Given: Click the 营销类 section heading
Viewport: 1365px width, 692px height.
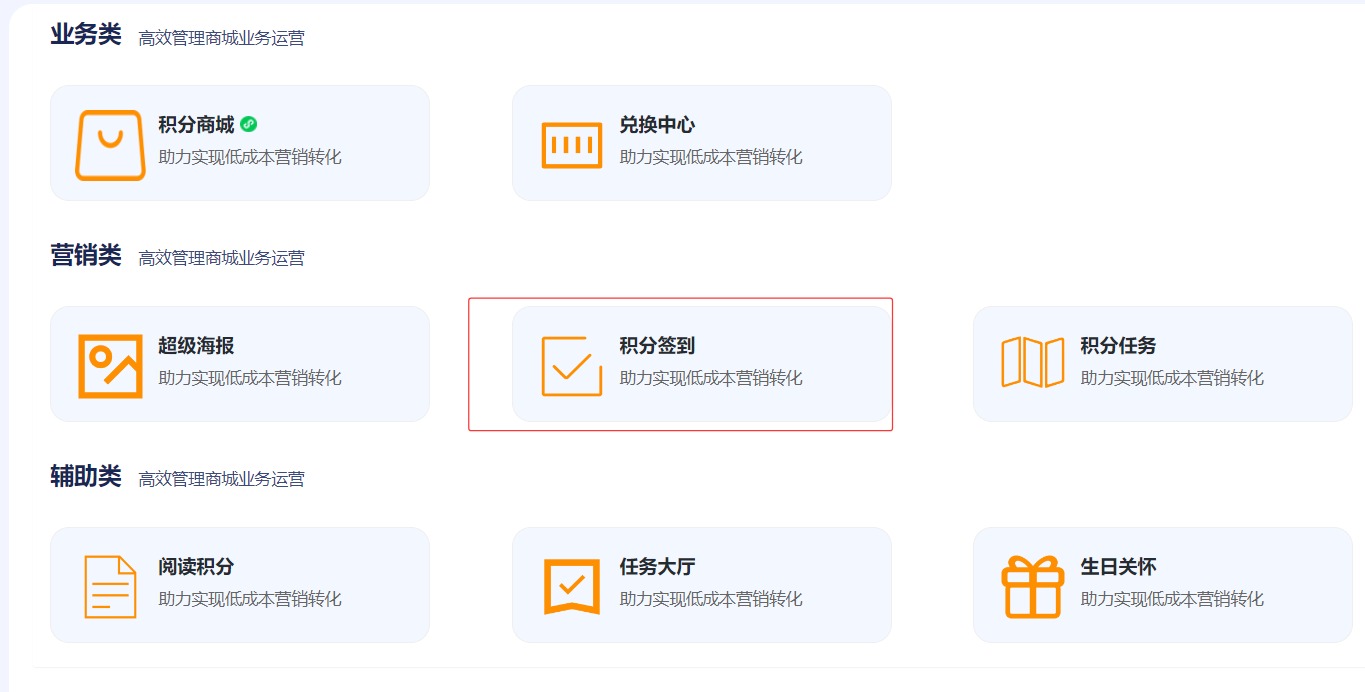Looking at the screenshot, I should 86,256.
